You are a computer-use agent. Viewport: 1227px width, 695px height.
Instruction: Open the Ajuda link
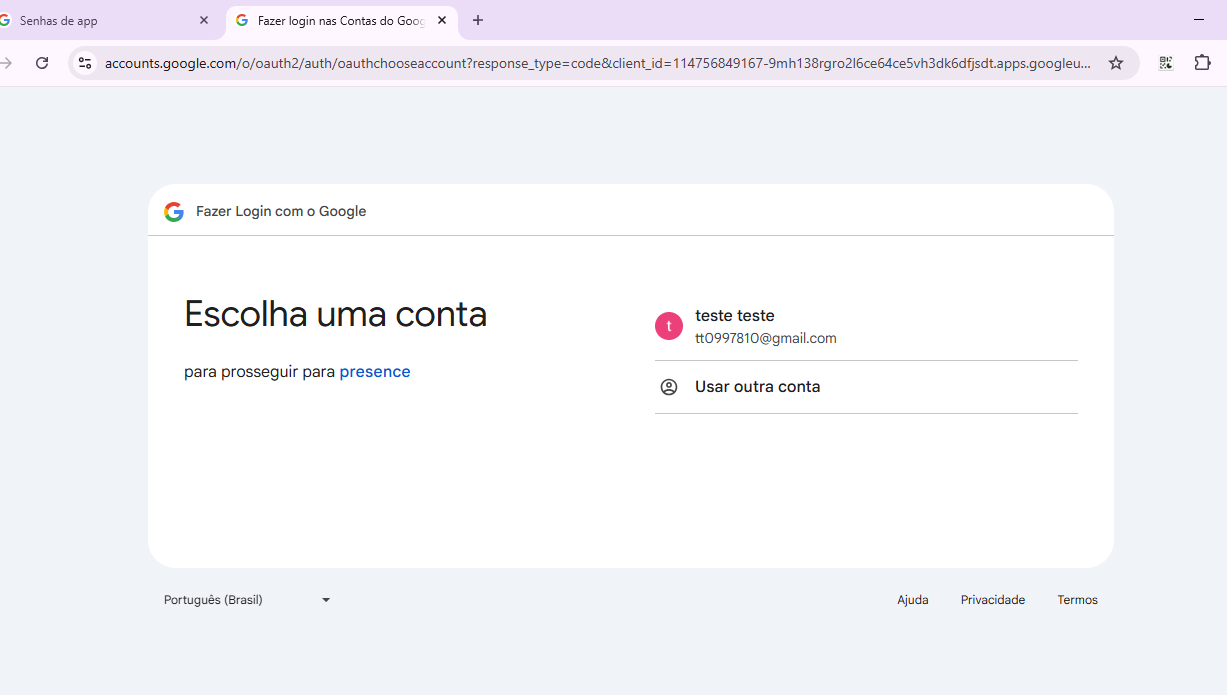tap(913, 600)
